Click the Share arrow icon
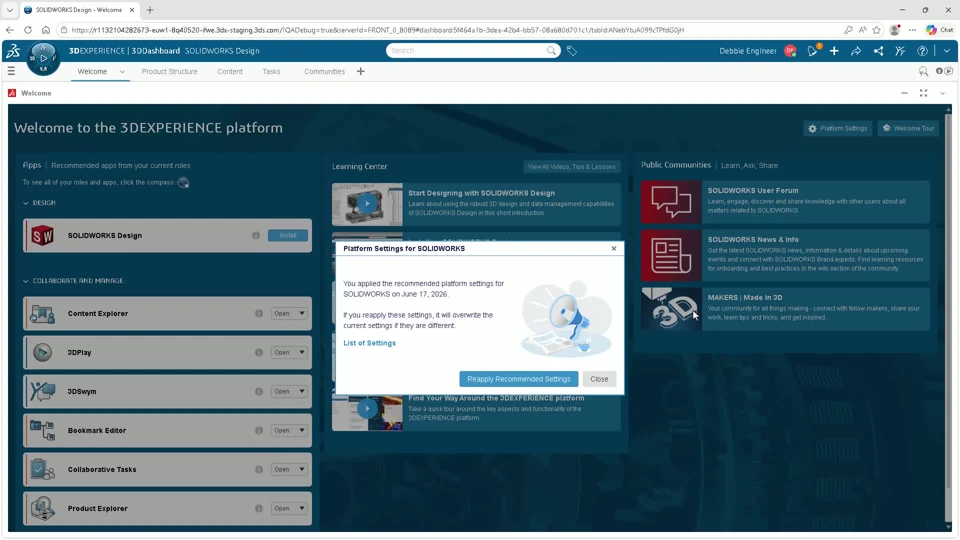 (x=856, y=51)
